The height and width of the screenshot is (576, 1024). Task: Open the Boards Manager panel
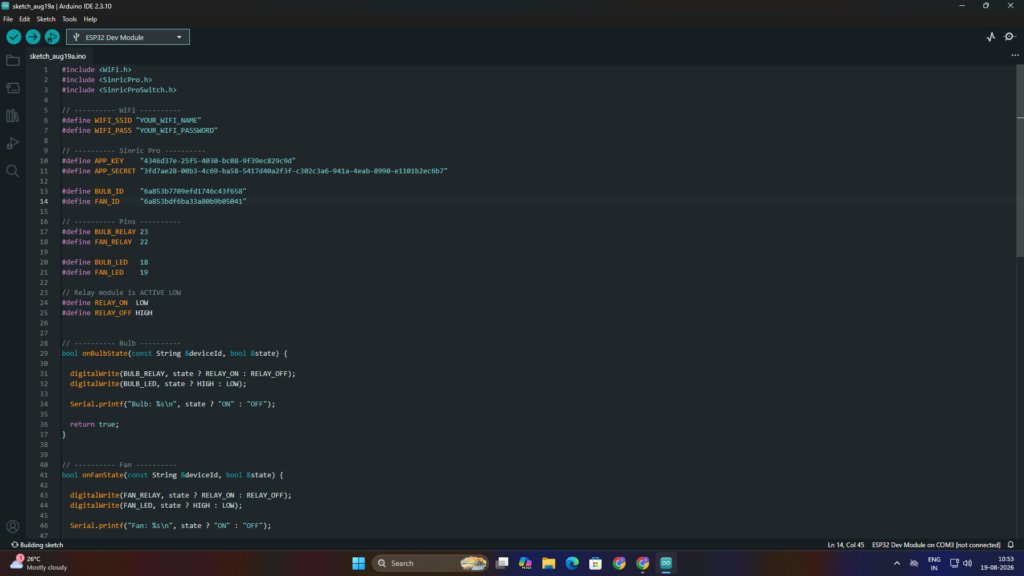12,88
